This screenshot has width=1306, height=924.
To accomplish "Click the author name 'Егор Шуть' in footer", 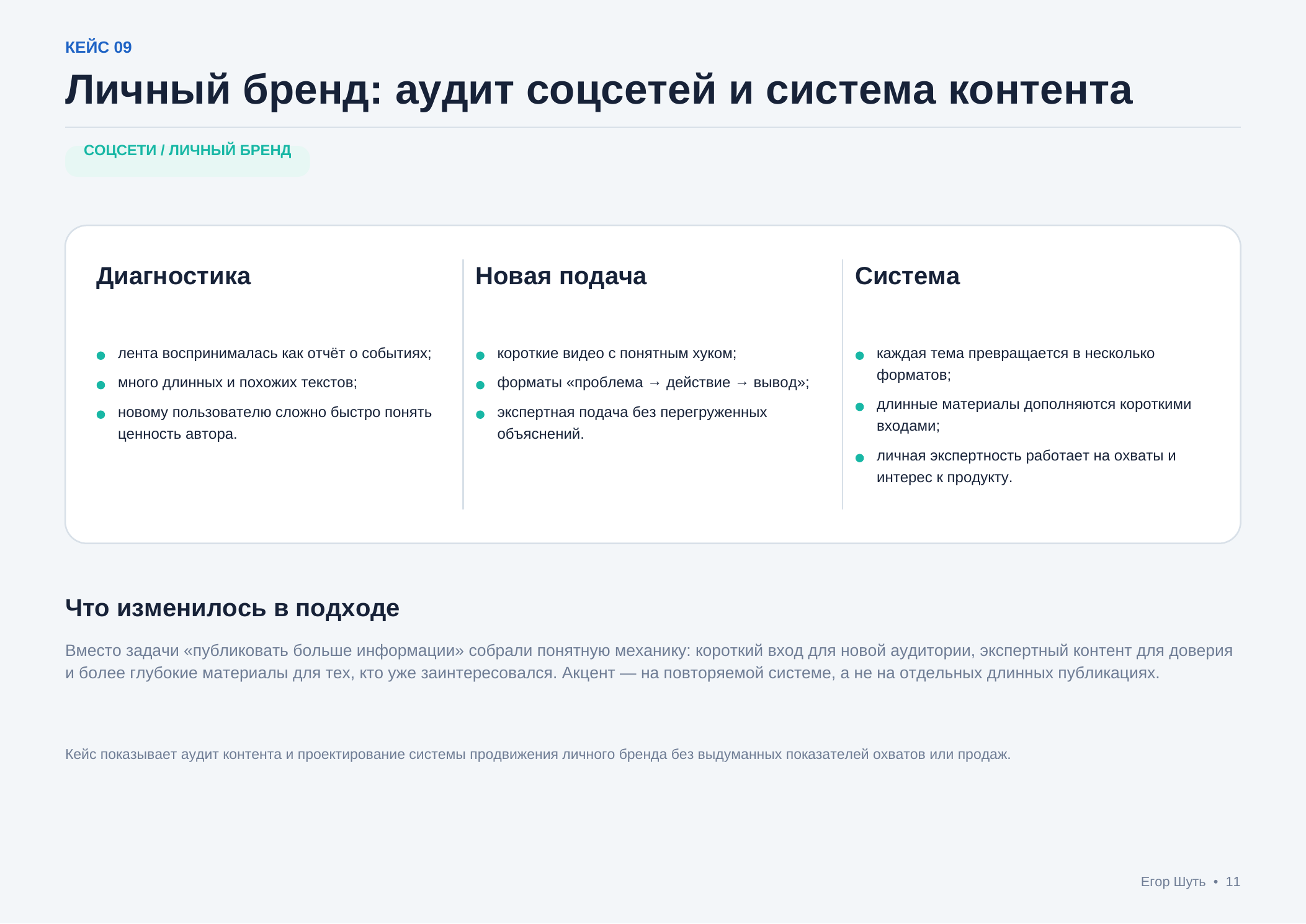I will [x=1173, y=881].
